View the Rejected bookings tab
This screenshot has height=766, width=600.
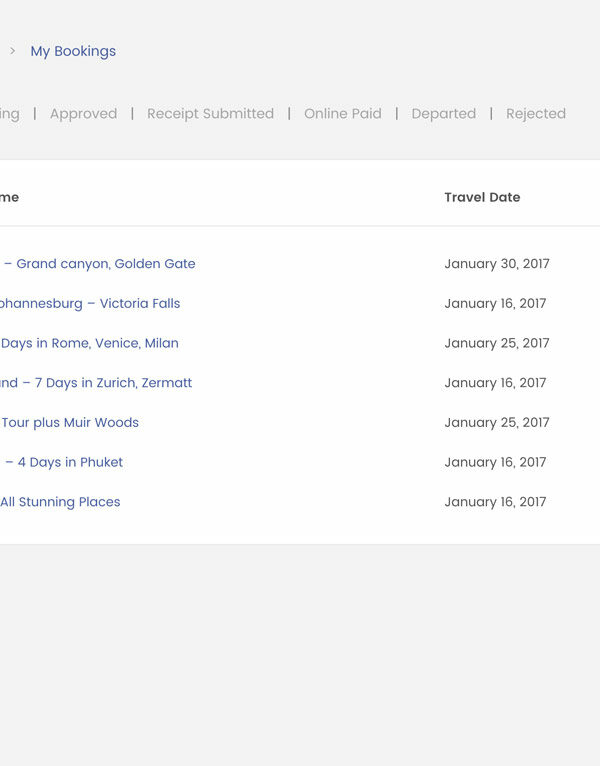[535, 114]
